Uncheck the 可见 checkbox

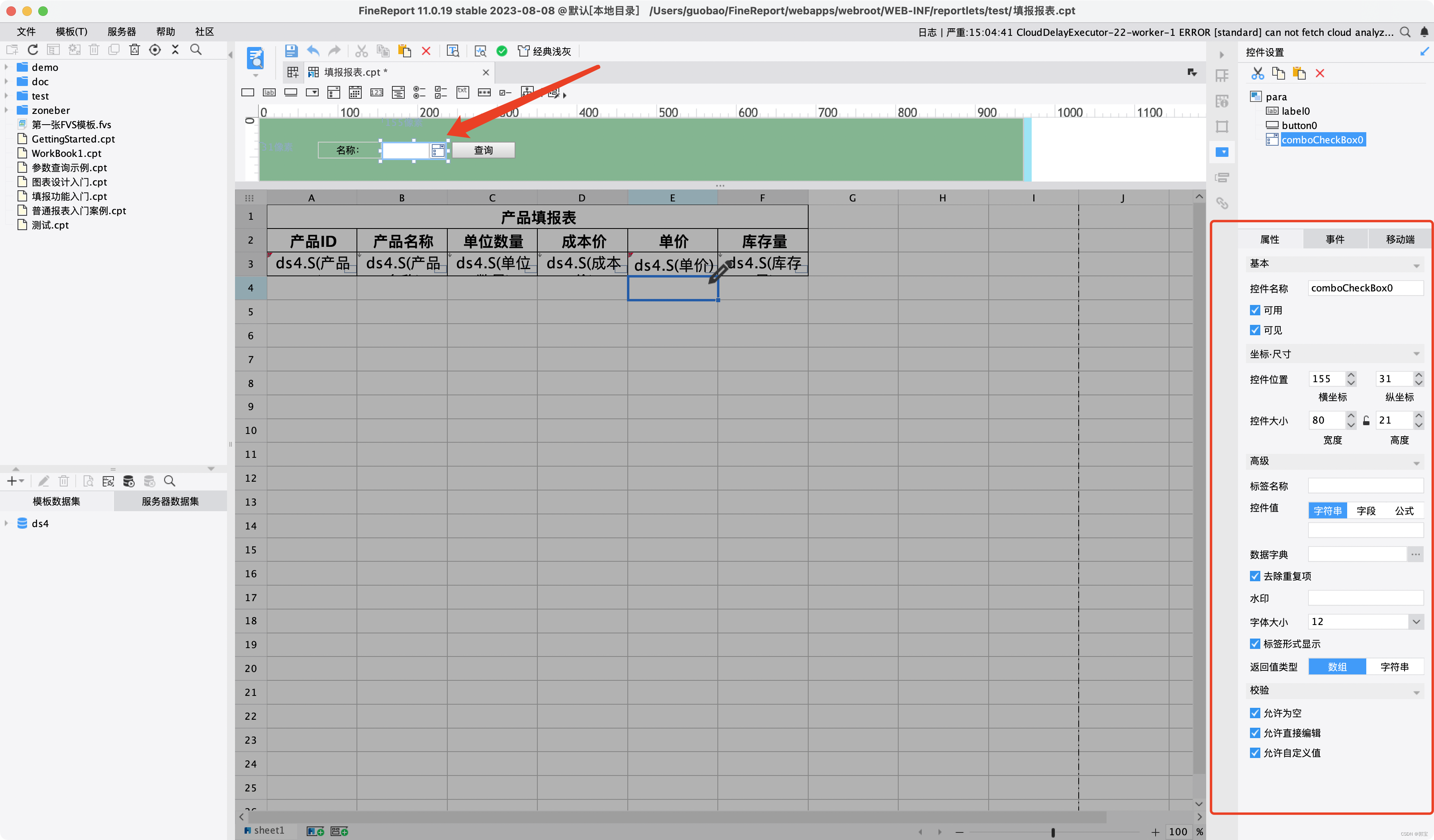click(x=1255, y=330)
